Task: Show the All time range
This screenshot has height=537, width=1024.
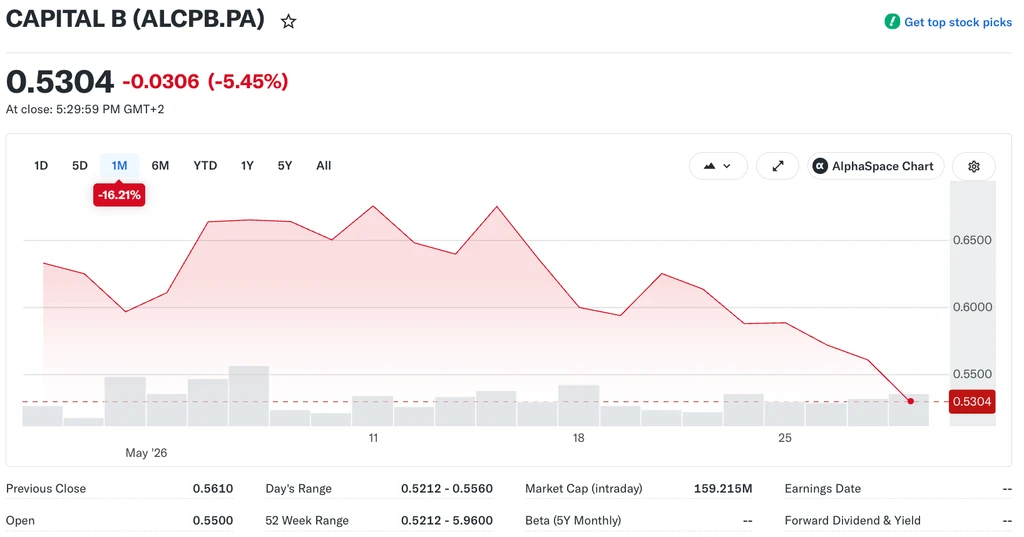Action: (323, 166)
